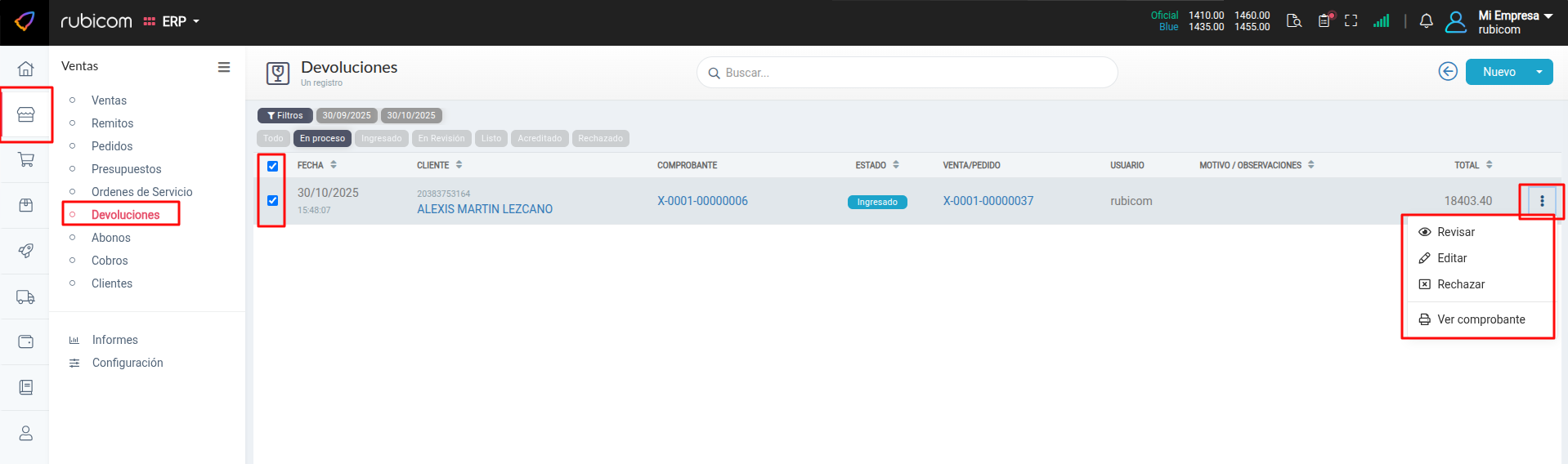Click the back arrow circle icon

[1448, 72]
